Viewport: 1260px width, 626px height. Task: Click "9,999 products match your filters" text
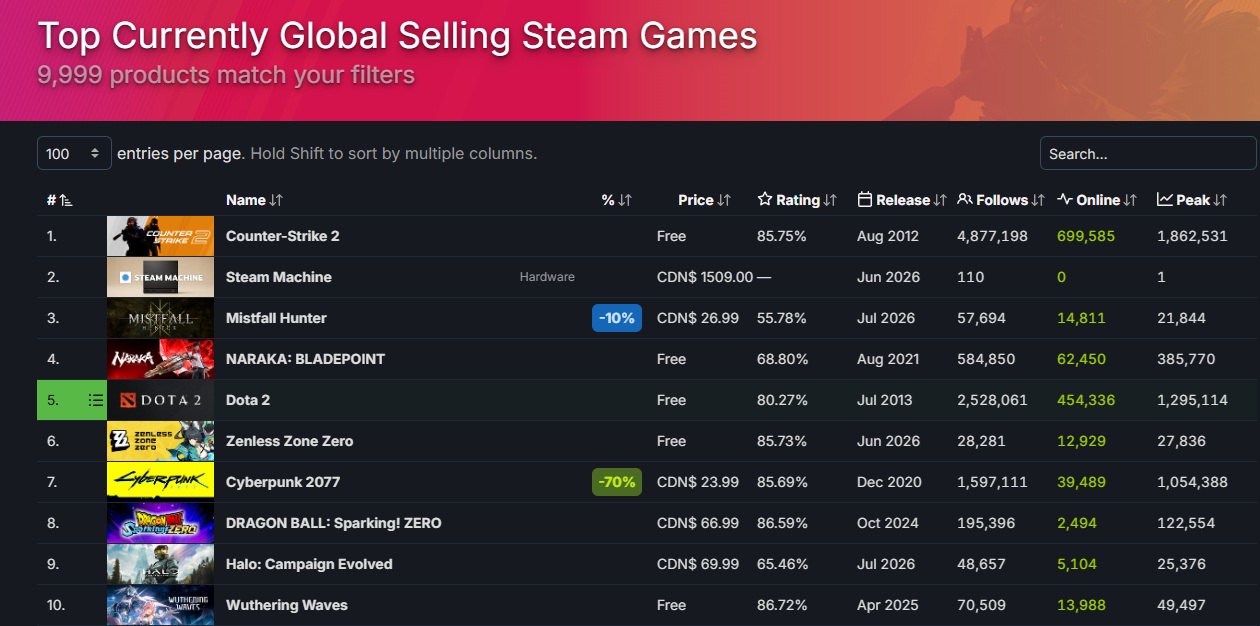click(x=226, y=75)
